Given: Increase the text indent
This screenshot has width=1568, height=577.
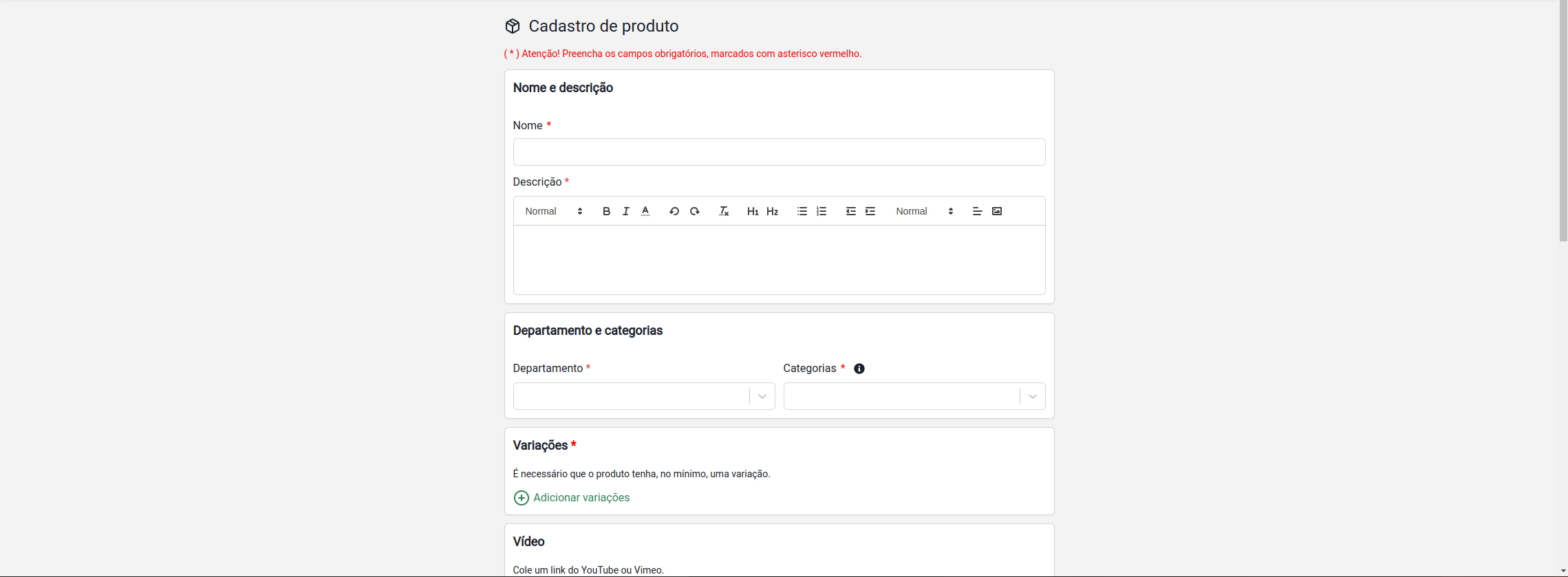Looking at the screenshot, I should point(870,211).
